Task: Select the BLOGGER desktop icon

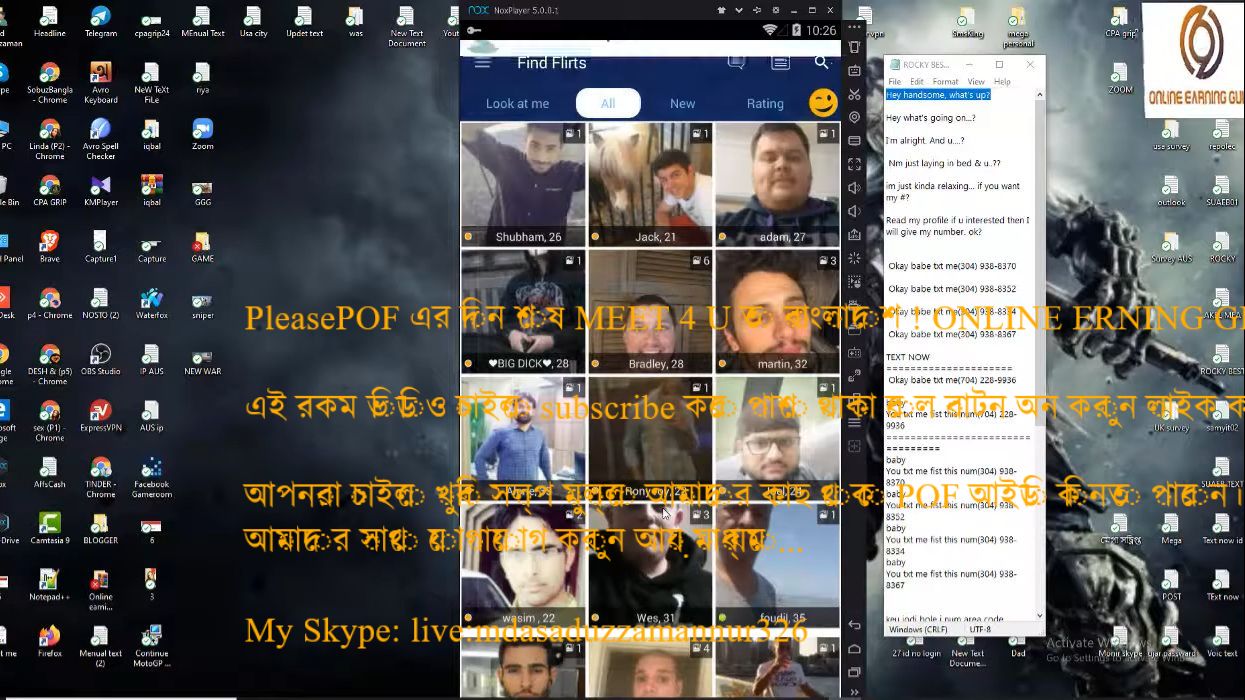Action: [x=100, y=528]
